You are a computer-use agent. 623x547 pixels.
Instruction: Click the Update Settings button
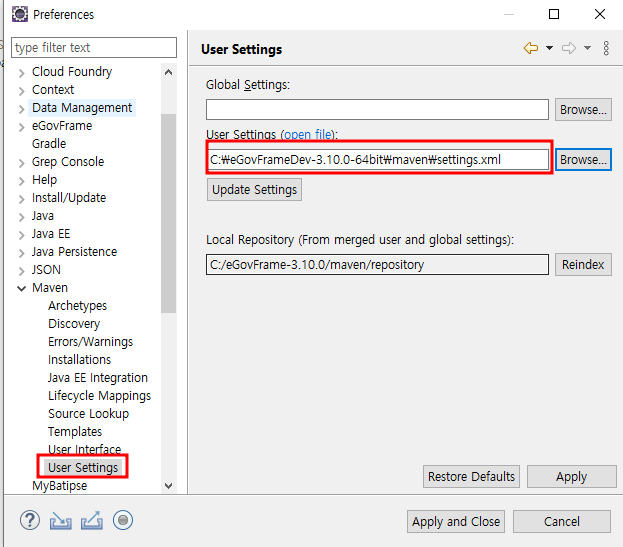(x=254, y=189)
